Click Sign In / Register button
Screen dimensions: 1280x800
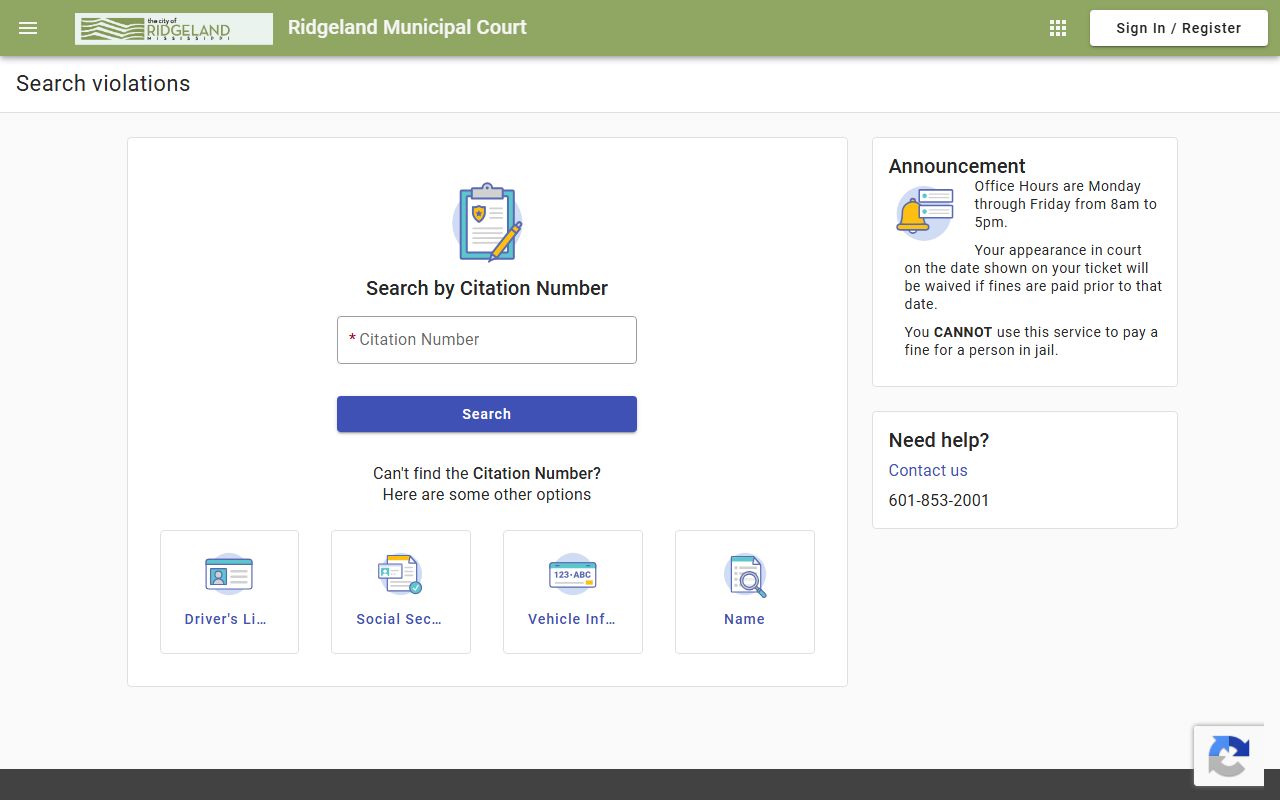(1179, 28)
